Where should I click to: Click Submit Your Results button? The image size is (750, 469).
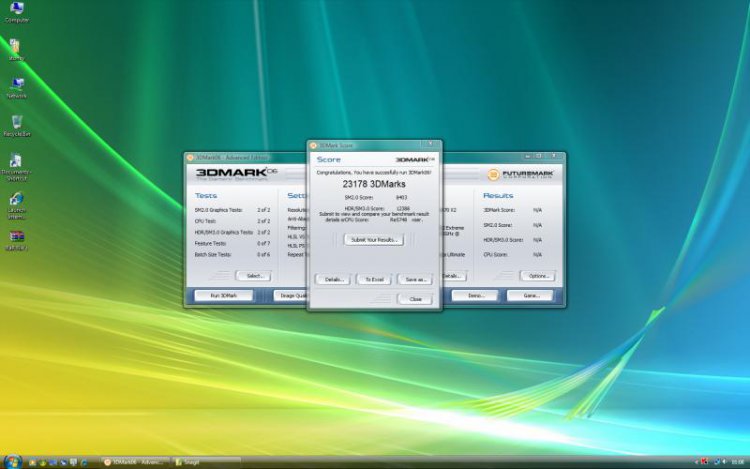[374, 240]
